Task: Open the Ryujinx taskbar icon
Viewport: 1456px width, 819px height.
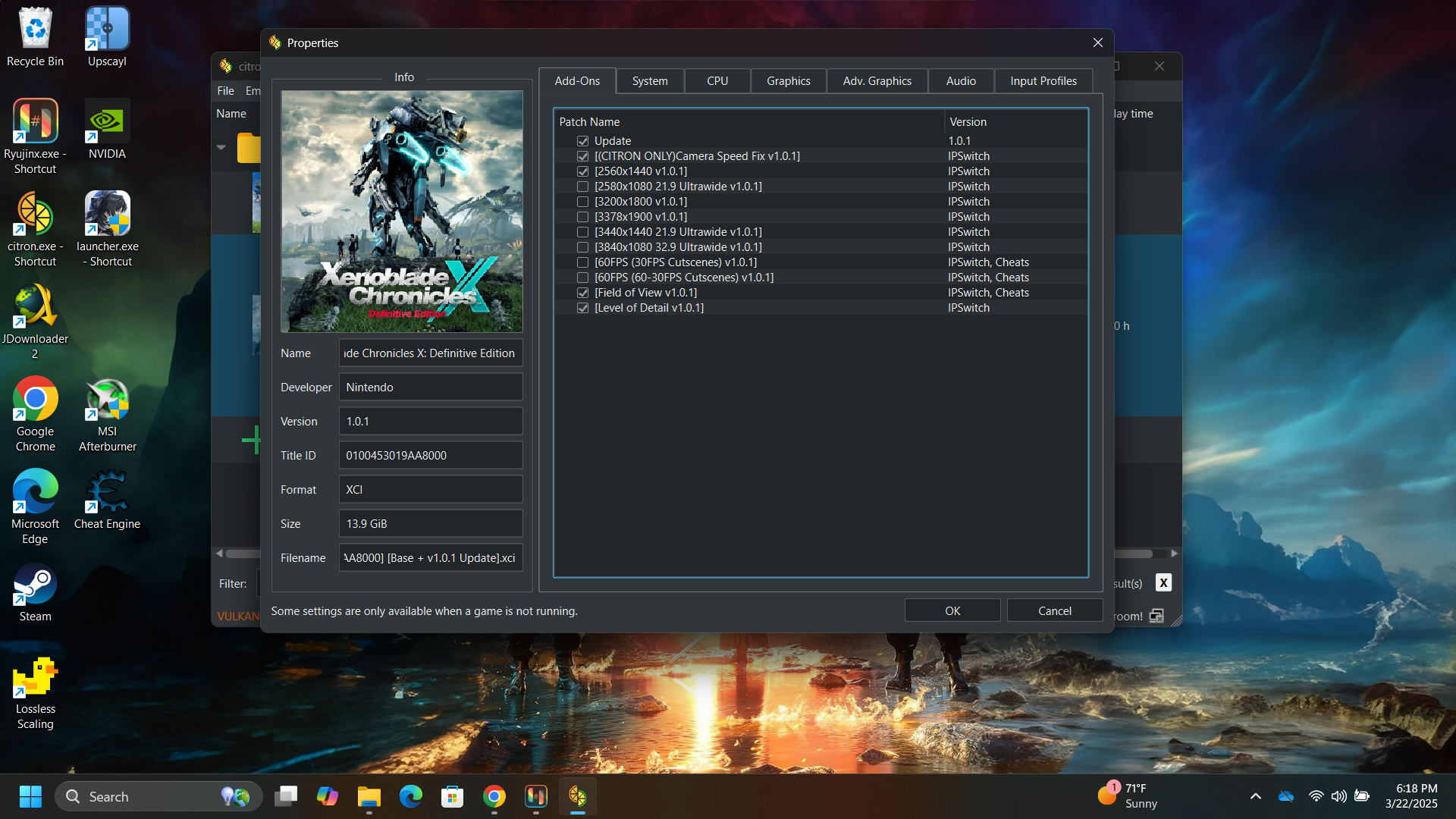Action: tap(536, 796)
